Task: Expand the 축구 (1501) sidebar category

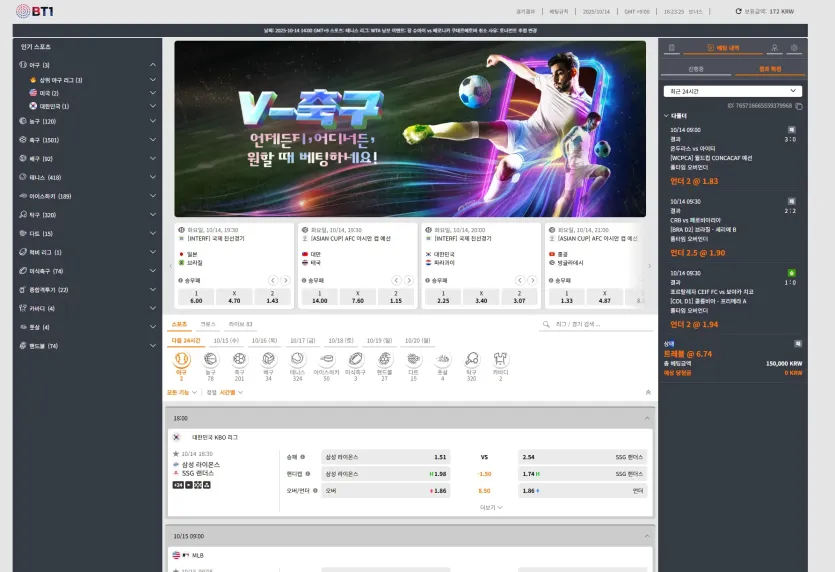Action: tap(88, 140)
